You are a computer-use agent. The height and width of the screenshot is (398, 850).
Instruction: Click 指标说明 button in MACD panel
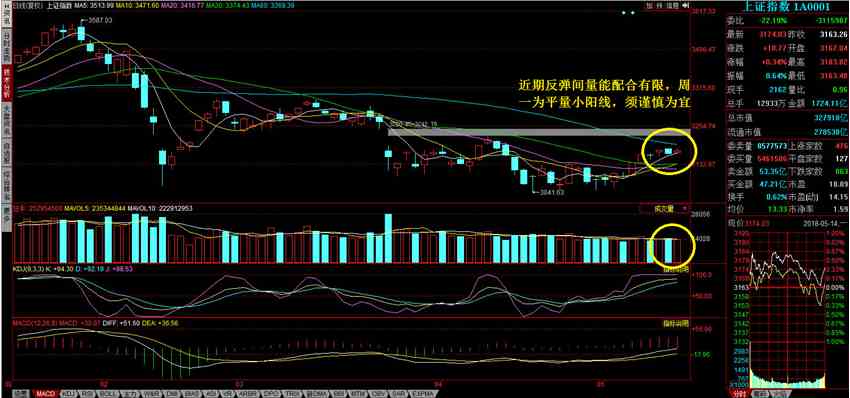tap(676, 323)
